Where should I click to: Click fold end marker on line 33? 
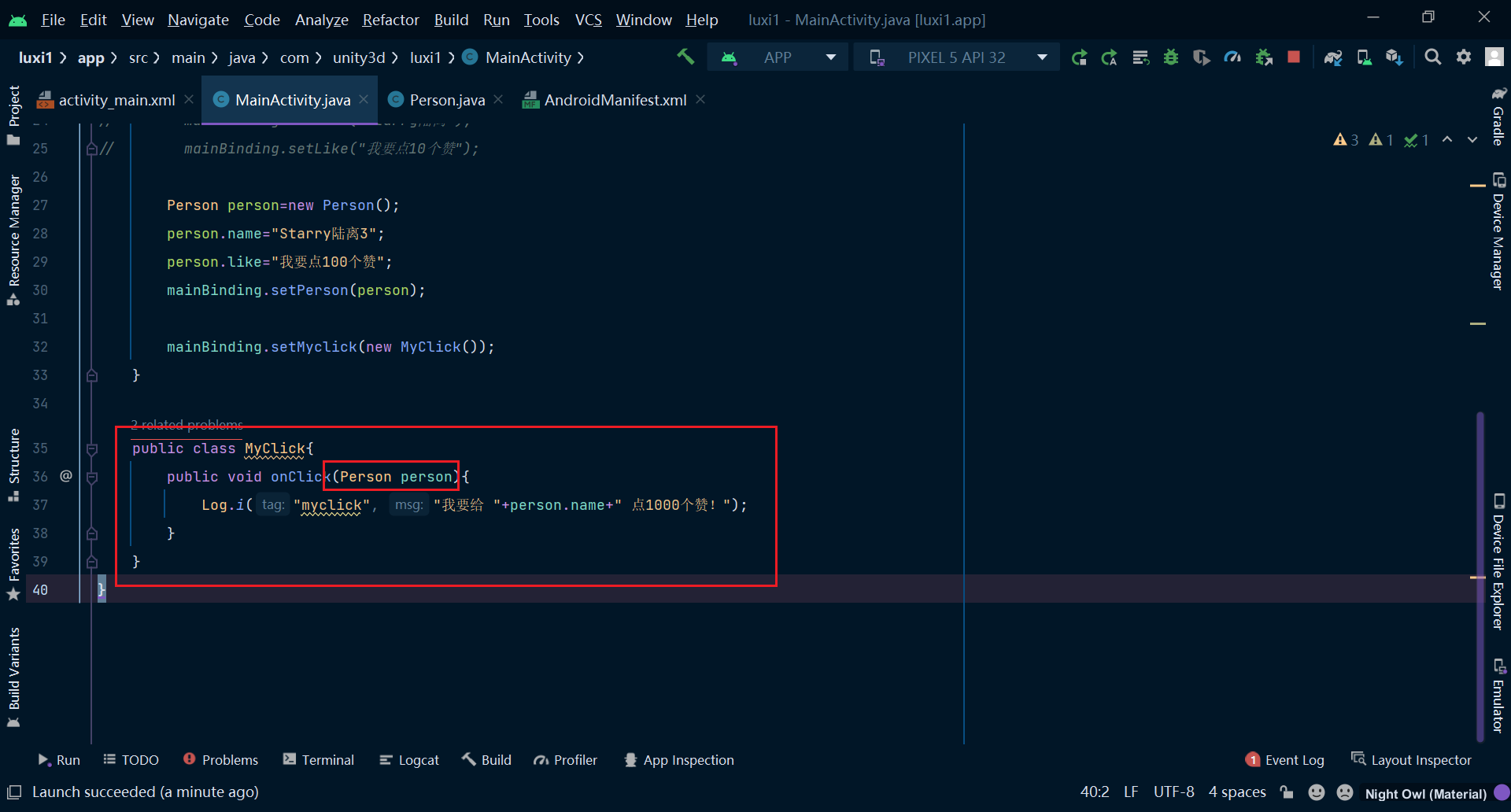pos(92,375)
